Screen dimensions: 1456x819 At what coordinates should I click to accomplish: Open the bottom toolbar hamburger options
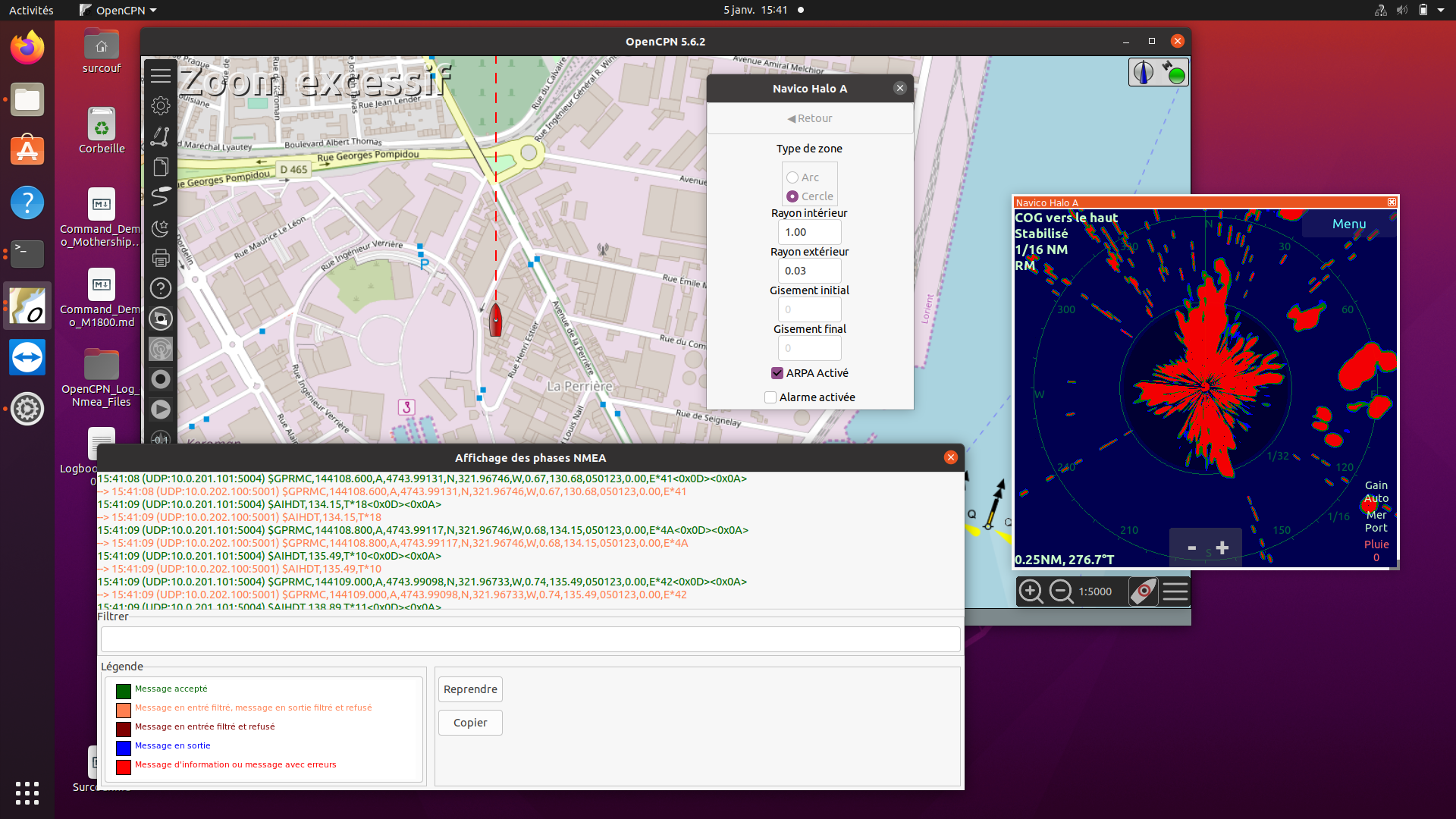[x=1176, y=591]
